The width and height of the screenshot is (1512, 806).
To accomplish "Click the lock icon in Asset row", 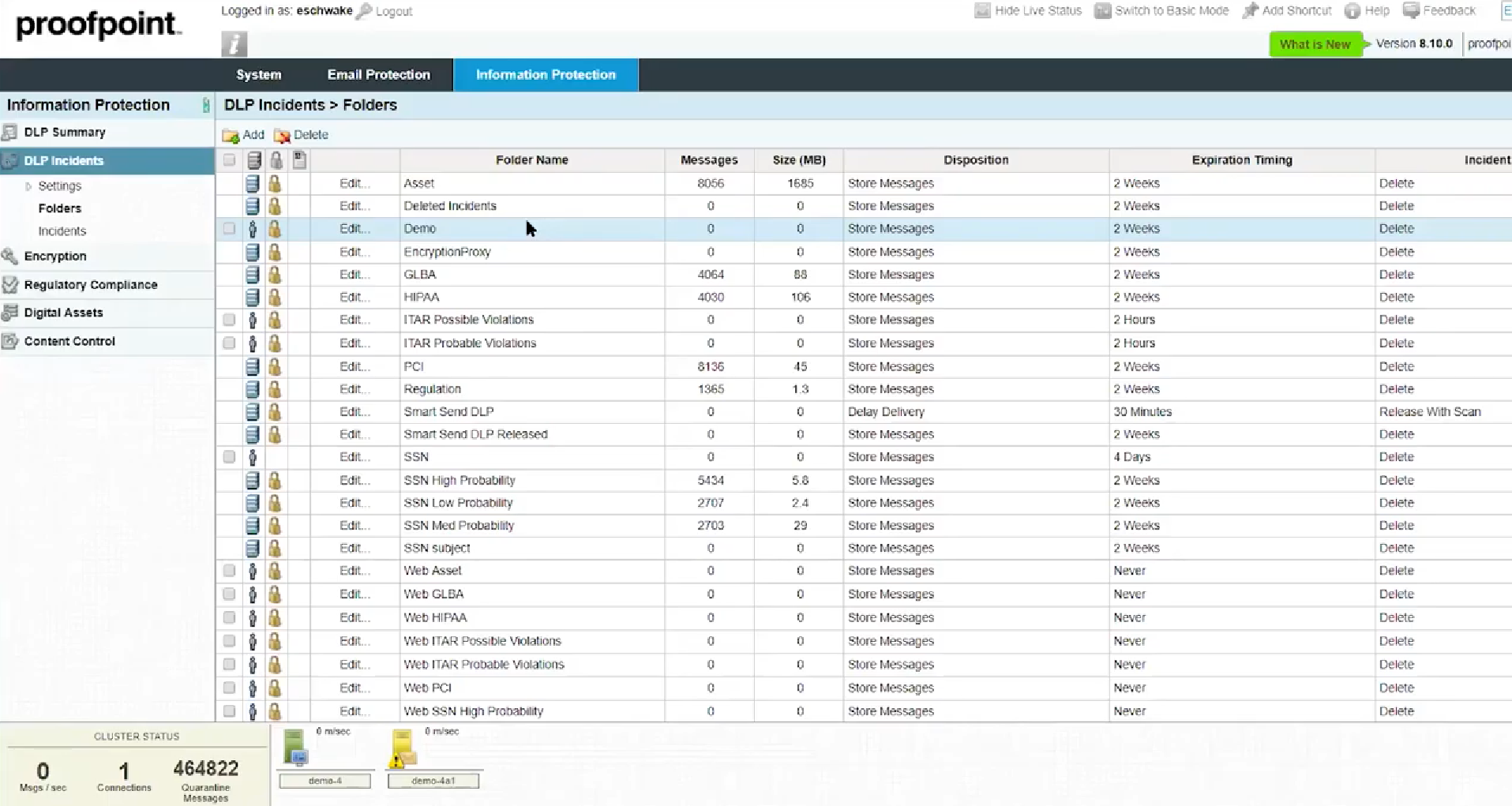I will click(275, 184).
